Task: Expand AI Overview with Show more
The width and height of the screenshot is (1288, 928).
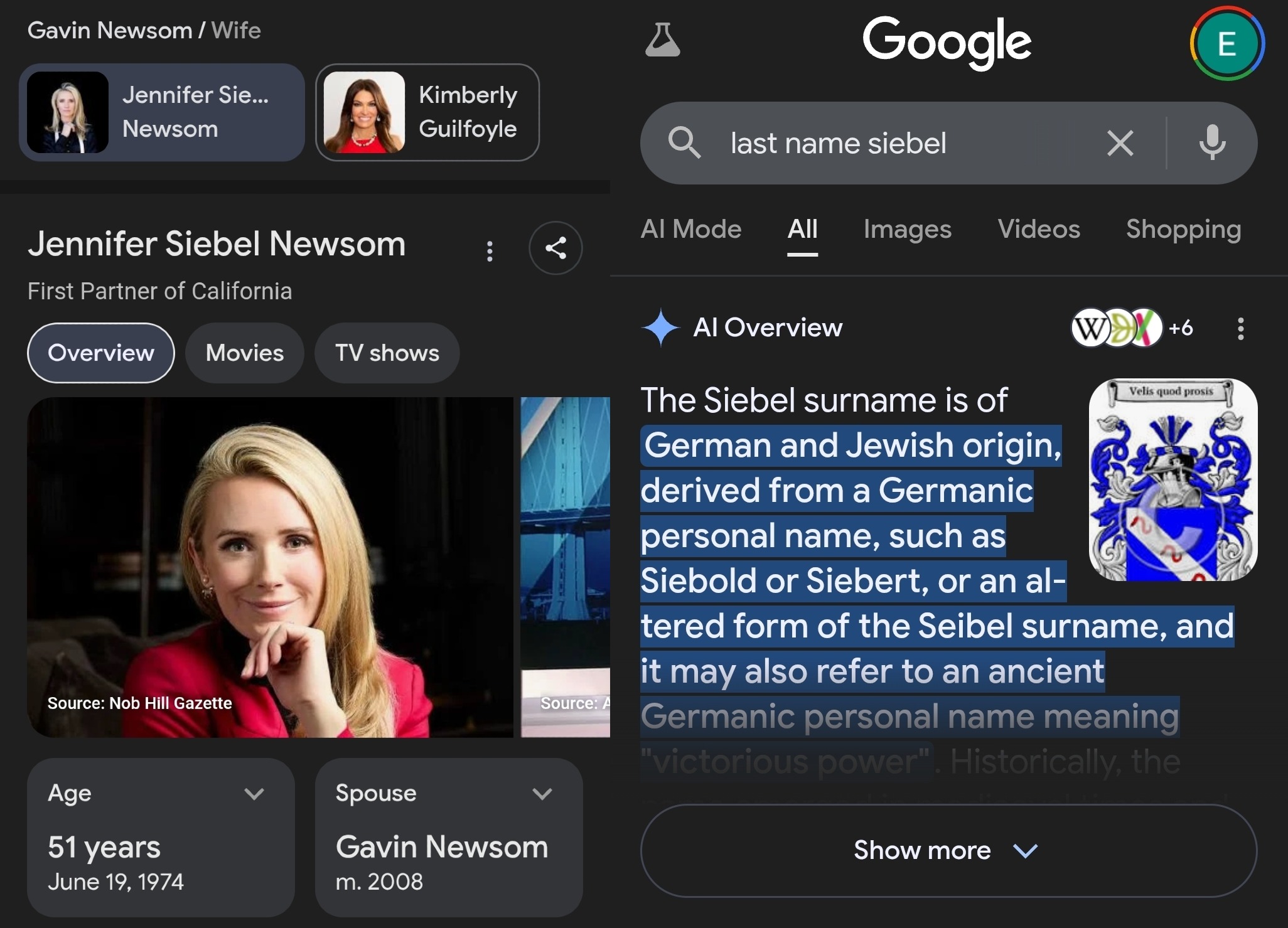Action: tap(948, 850)
